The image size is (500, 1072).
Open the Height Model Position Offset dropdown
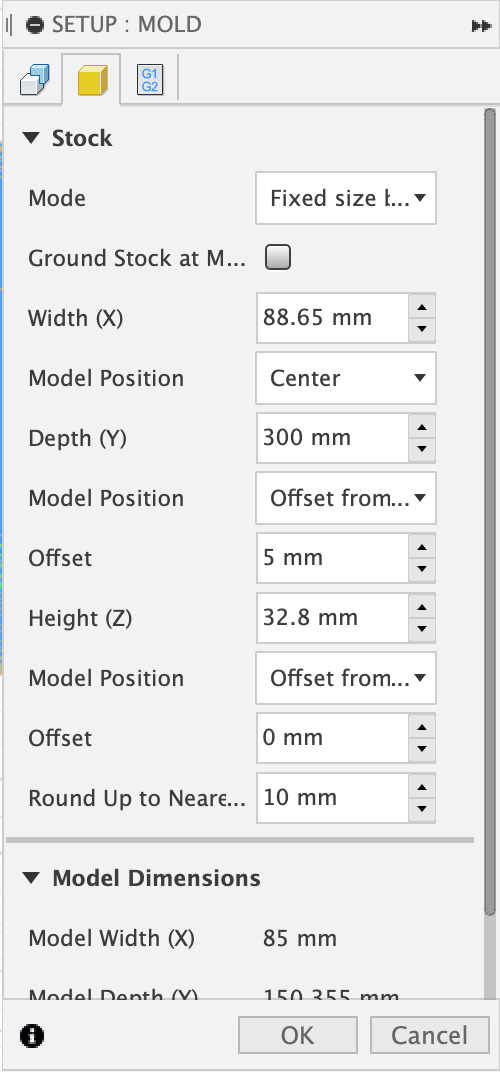(345, 678)
